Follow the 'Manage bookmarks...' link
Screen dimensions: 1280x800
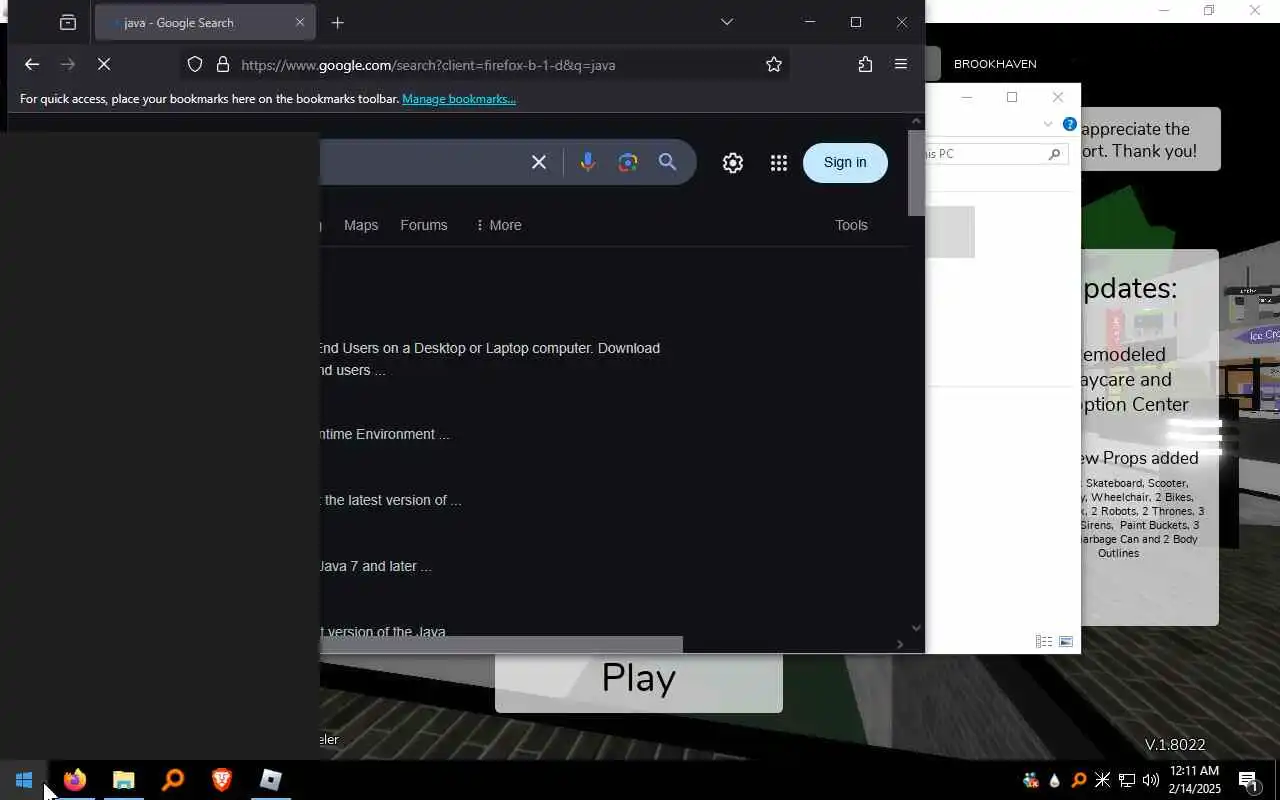point(459,99)
